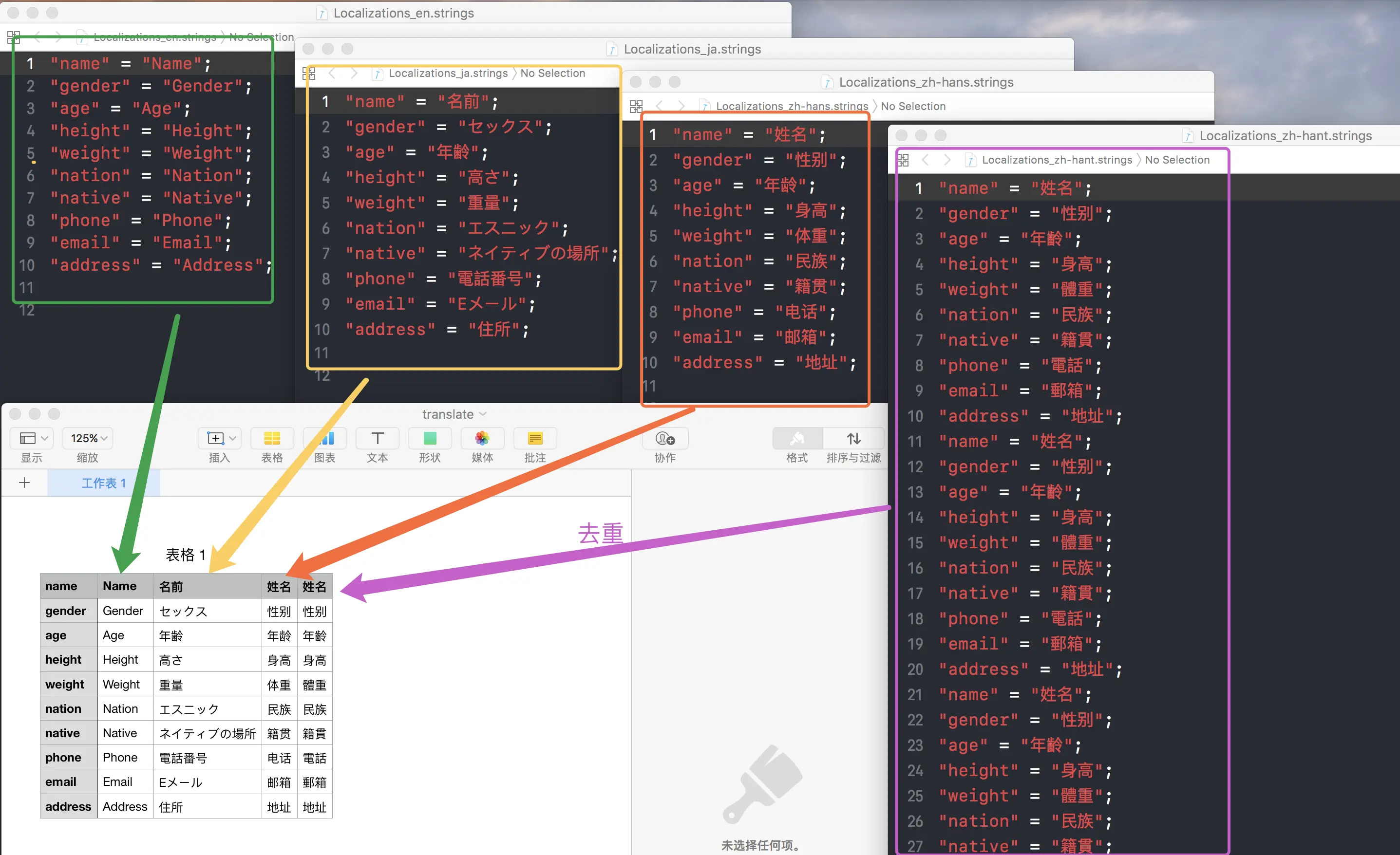This screenshot has height=855, width=1400.
Task: Open the translate document title dropdown
Action: pos(483,414)
